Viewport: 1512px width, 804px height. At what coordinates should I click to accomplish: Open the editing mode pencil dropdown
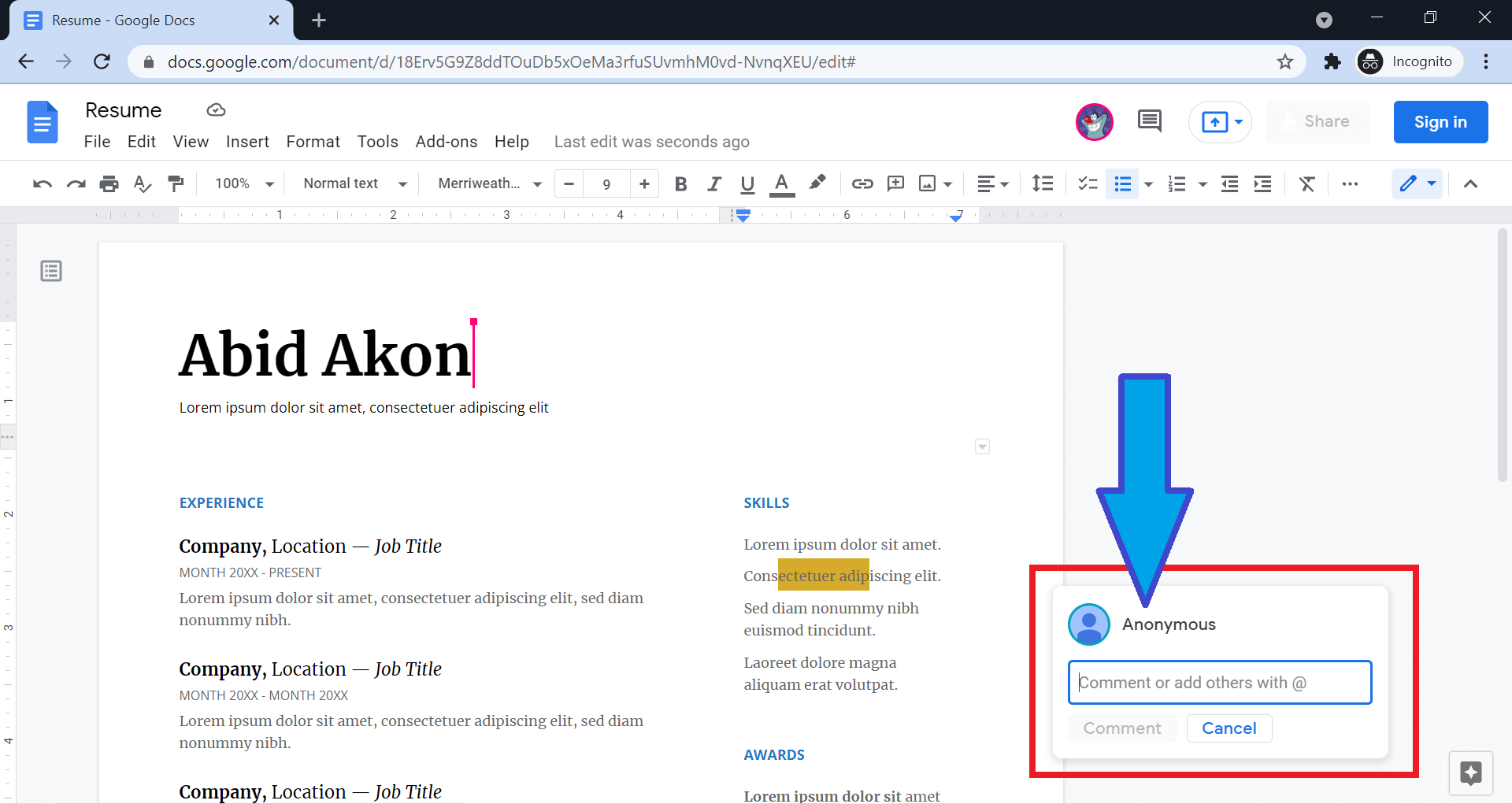click(1417, 183)
